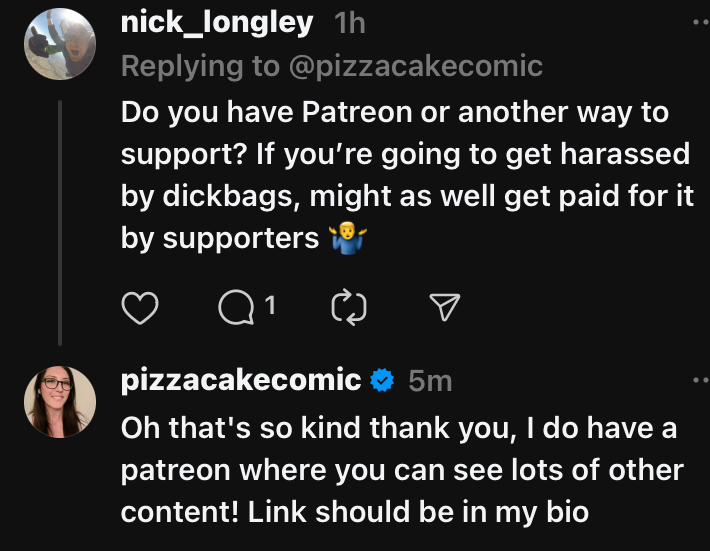Image resolution: width=710 pixels, height=551 pixels.
Task: Open replies using the comment bubble icon
Action: coord(236,307)
